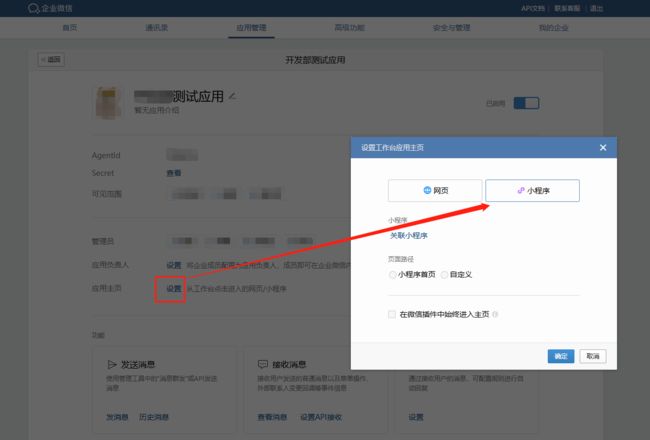This screenshot has height=440, width=650.
Task: Click 查看 next to Secret
Action: 174,173
